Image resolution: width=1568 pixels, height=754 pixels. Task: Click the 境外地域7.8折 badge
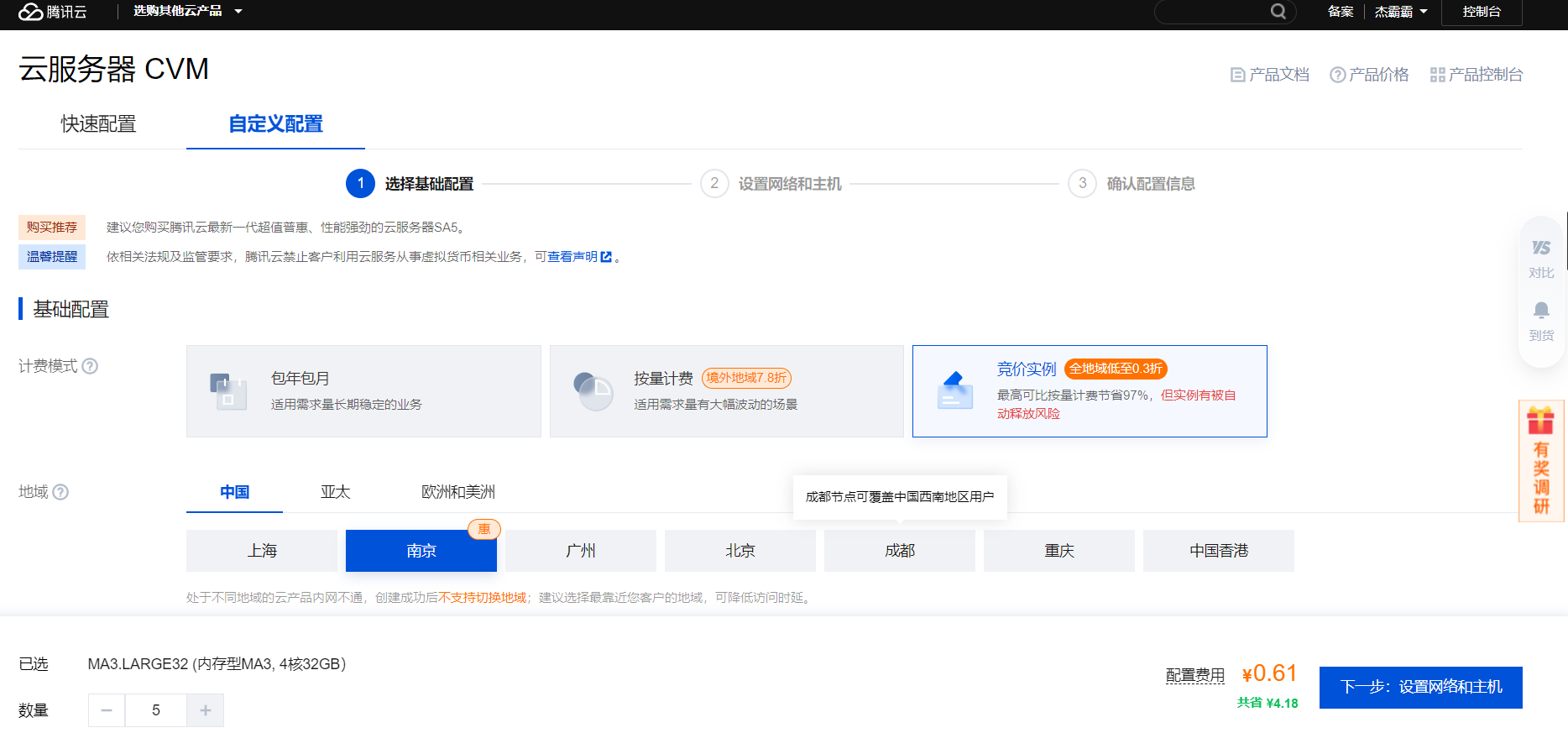click(x=746, y=378)
